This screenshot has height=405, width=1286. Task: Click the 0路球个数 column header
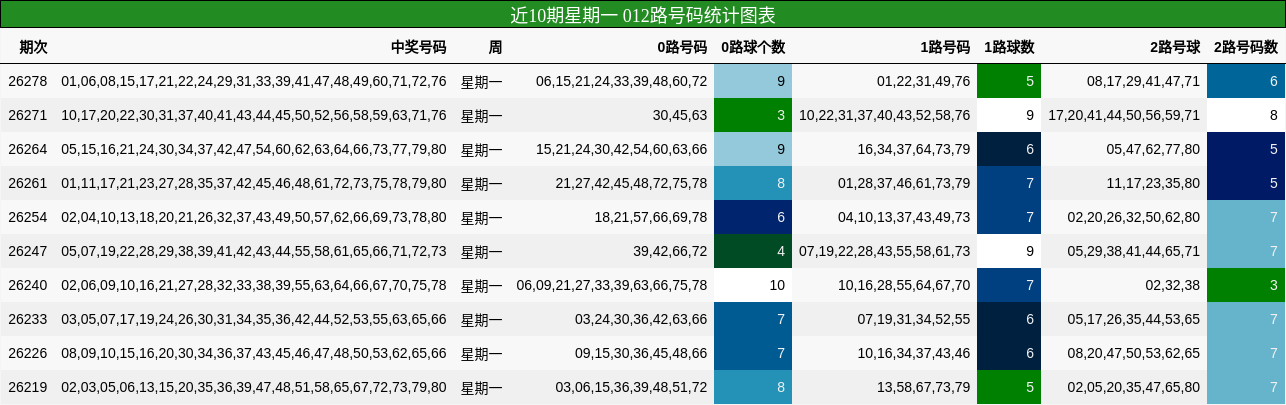click(x=753, y=47)
